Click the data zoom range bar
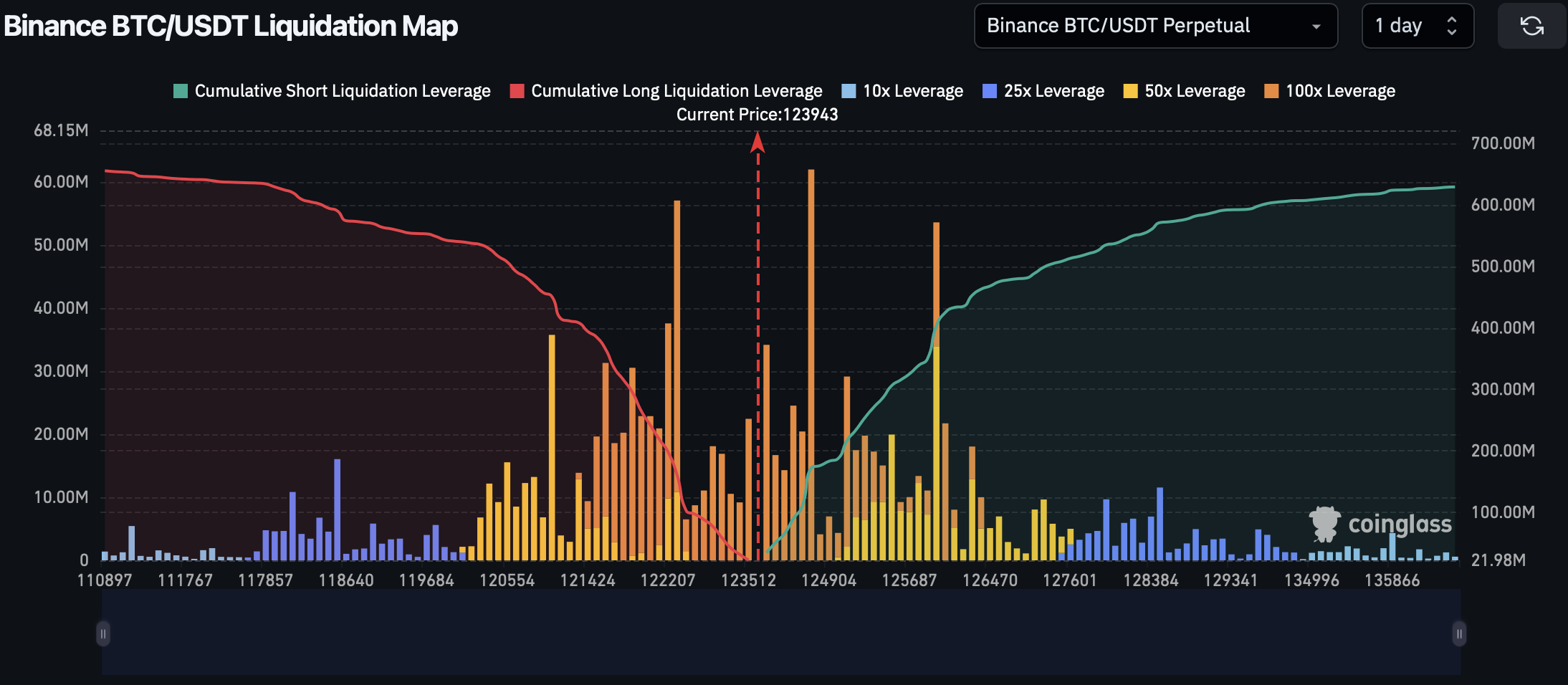Image resolution: width=1568 pixels, height=685 pixels. click(x=781, y=633)
